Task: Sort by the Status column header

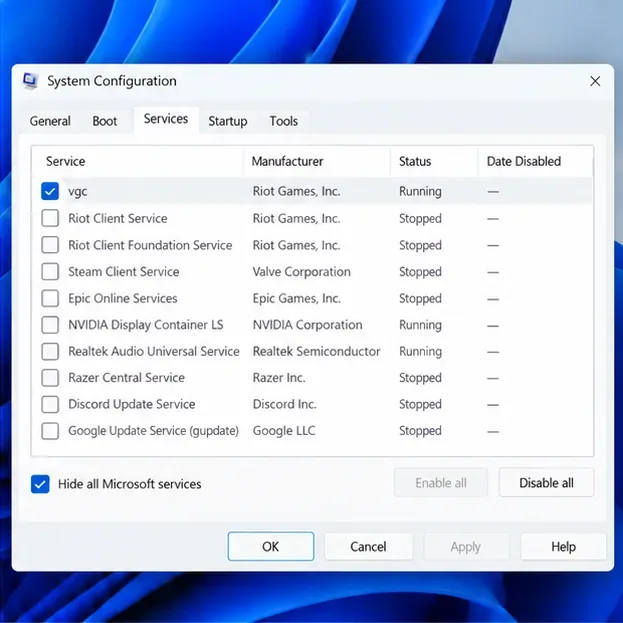Action: tap(434, 161)
